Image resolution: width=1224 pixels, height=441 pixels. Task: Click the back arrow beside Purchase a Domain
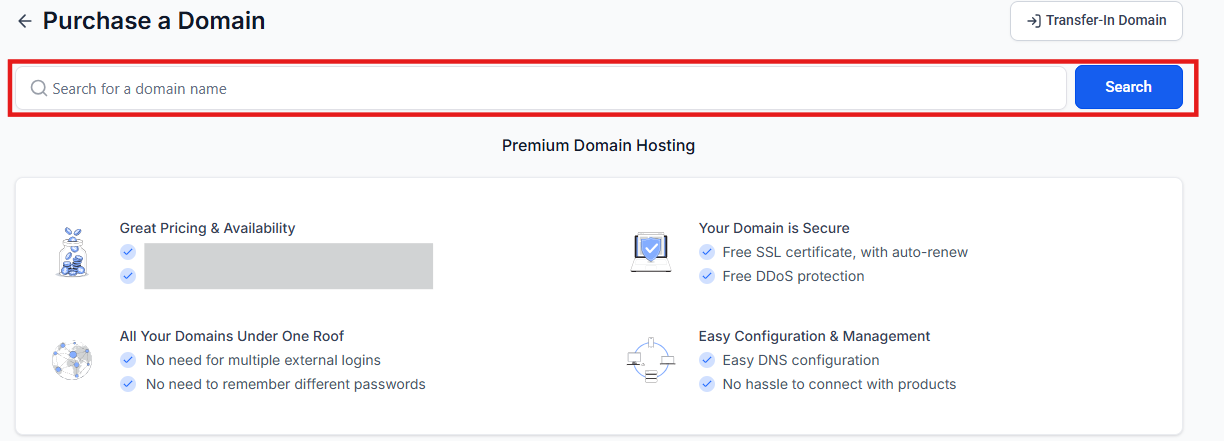pyautogui.click(x=25, y=21)
